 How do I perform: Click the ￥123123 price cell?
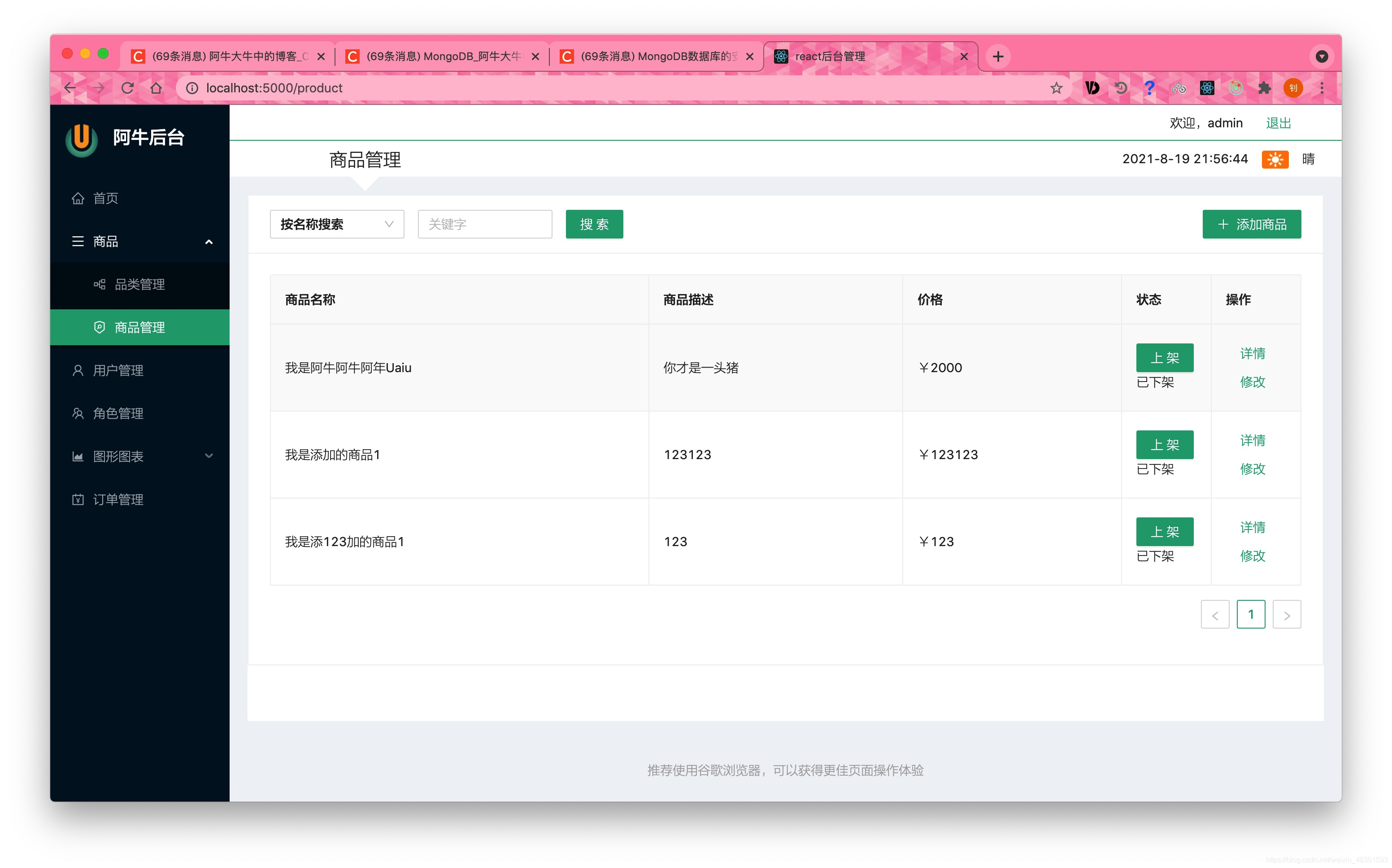[x=1011, y=455]
